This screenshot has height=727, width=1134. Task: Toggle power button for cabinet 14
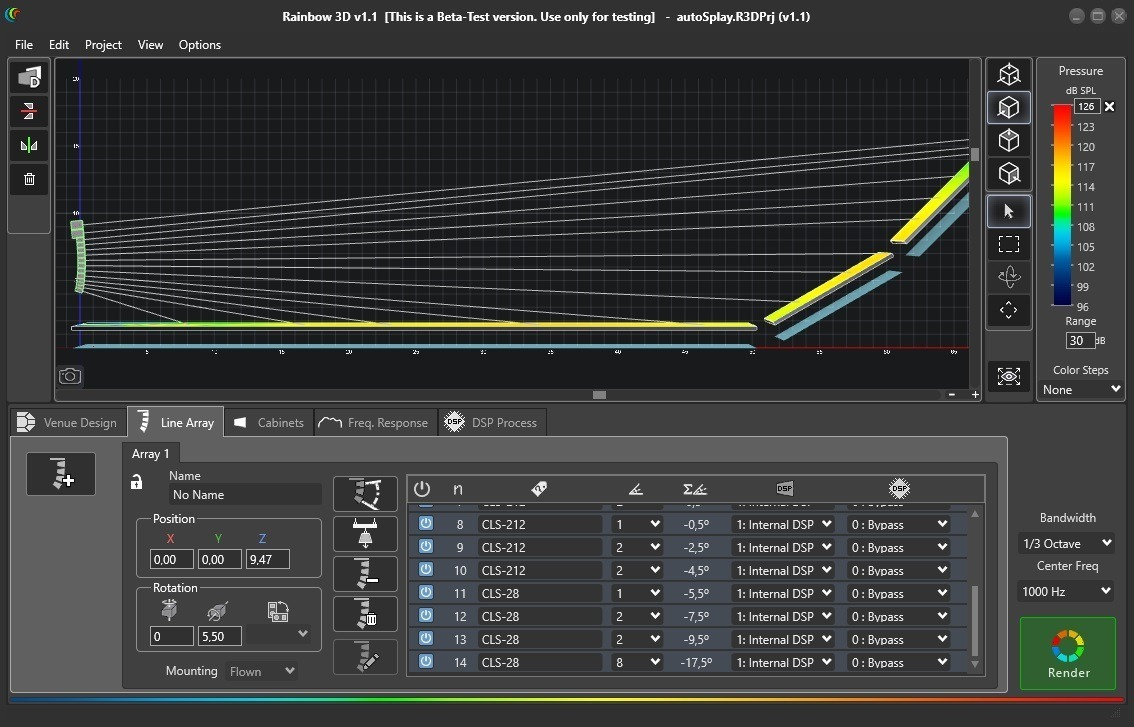pyautogui.click(x=426, y=662)
